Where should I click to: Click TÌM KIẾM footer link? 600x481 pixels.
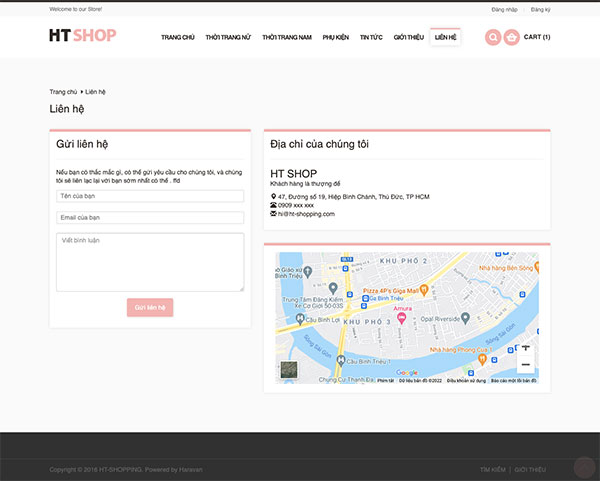493,470
